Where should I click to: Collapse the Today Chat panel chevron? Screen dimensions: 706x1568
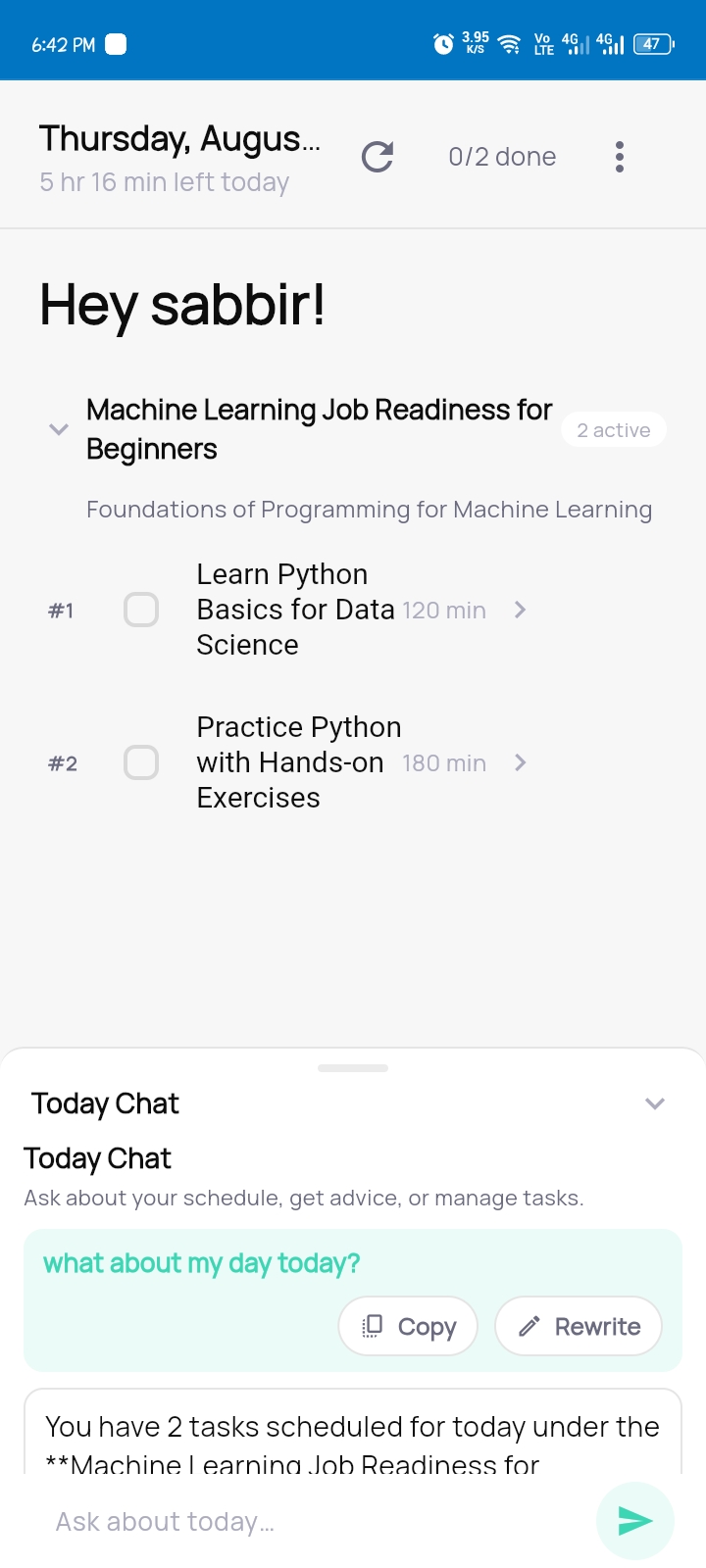click(655, 1103)
